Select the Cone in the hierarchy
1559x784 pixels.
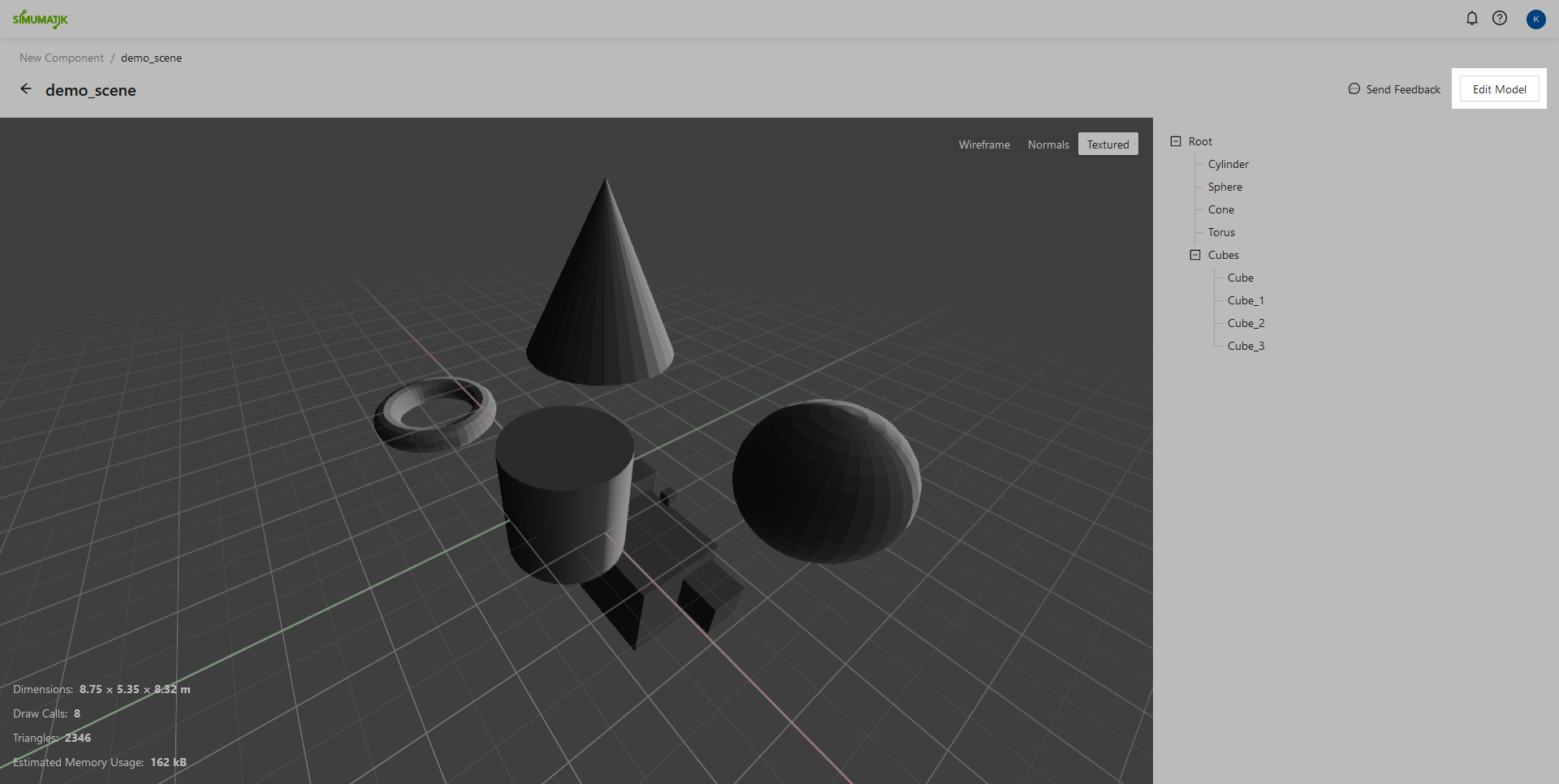[1220, 209]
